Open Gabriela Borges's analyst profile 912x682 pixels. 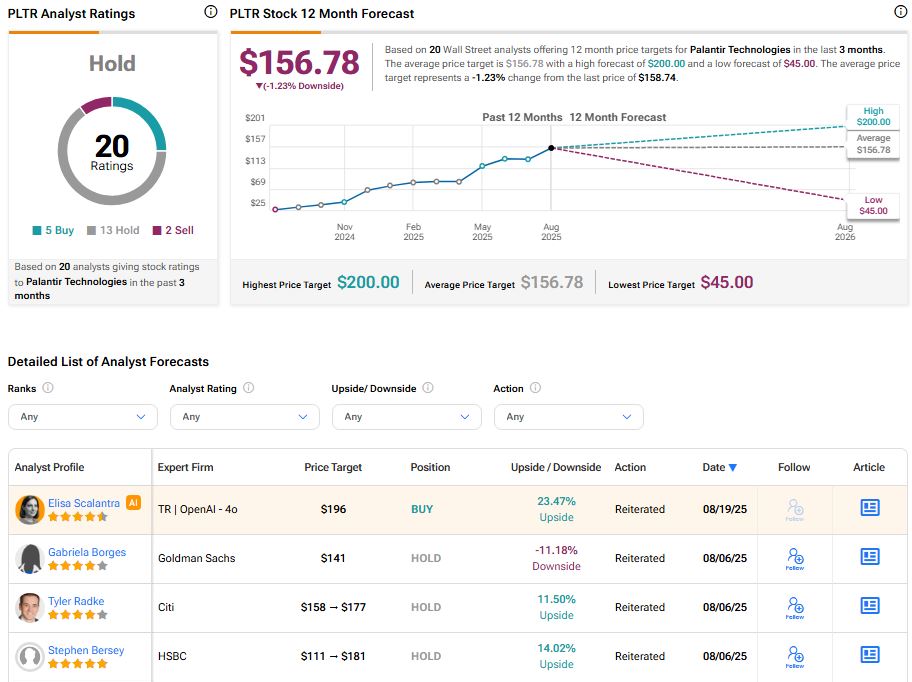(x=87, y=552)
